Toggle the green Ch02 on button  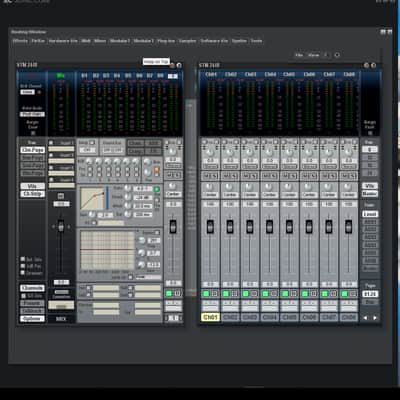(x=226, y=294)
